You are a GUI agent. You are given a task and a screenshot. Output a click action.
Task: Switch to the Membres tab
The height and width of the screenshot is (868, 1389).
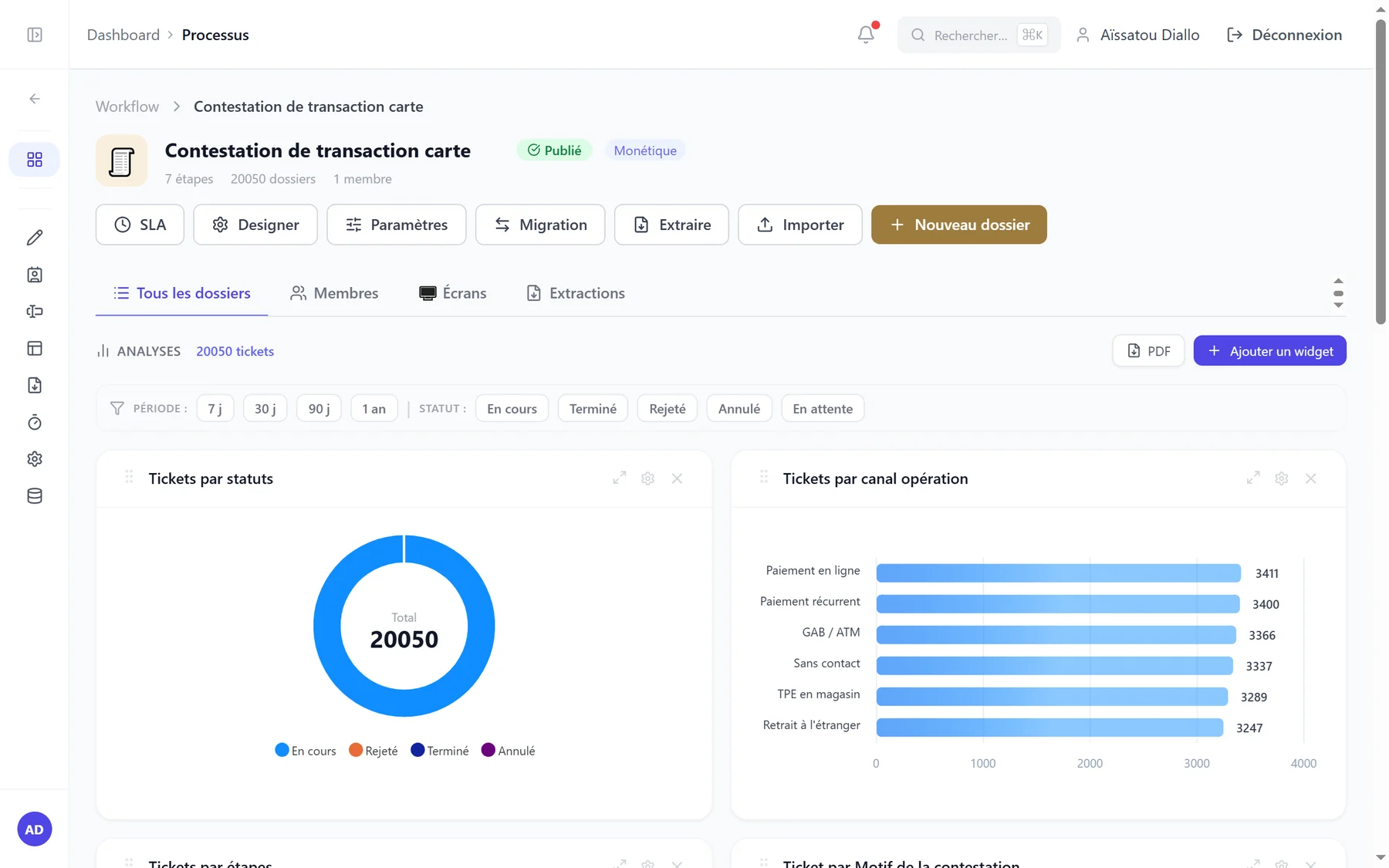click(334, 293)
